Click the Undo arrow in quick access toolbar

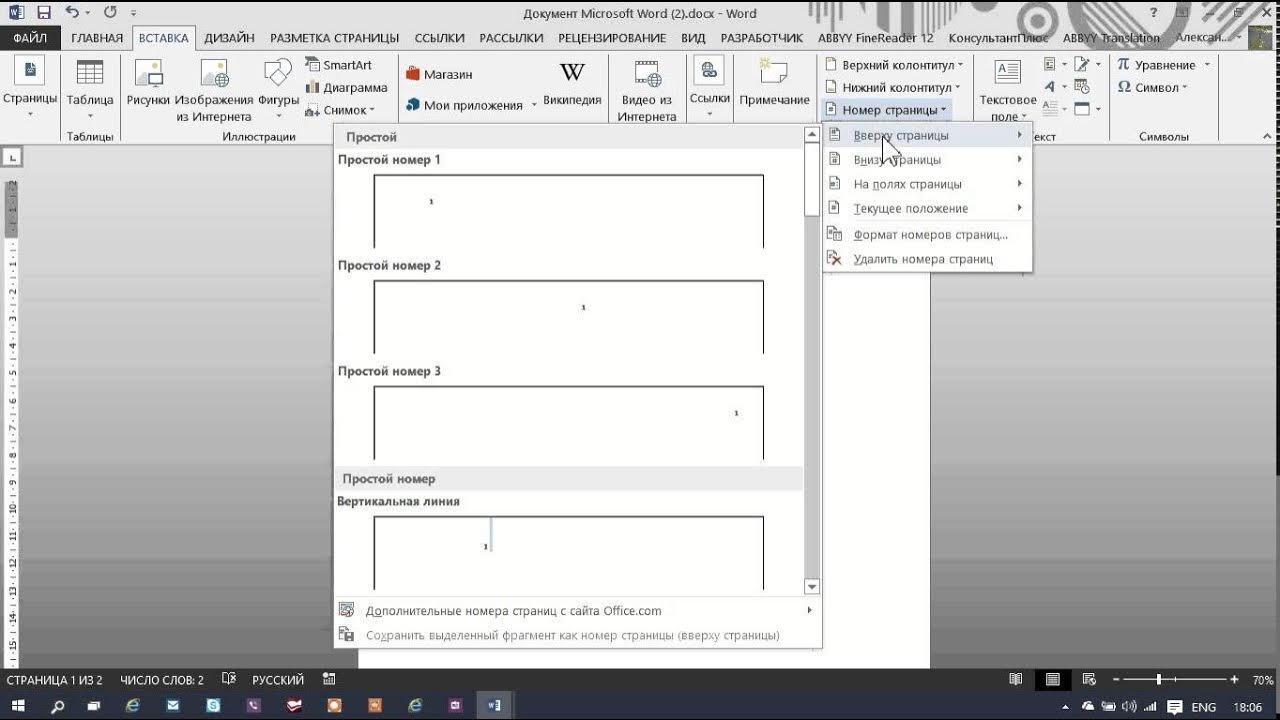point(72,13)
